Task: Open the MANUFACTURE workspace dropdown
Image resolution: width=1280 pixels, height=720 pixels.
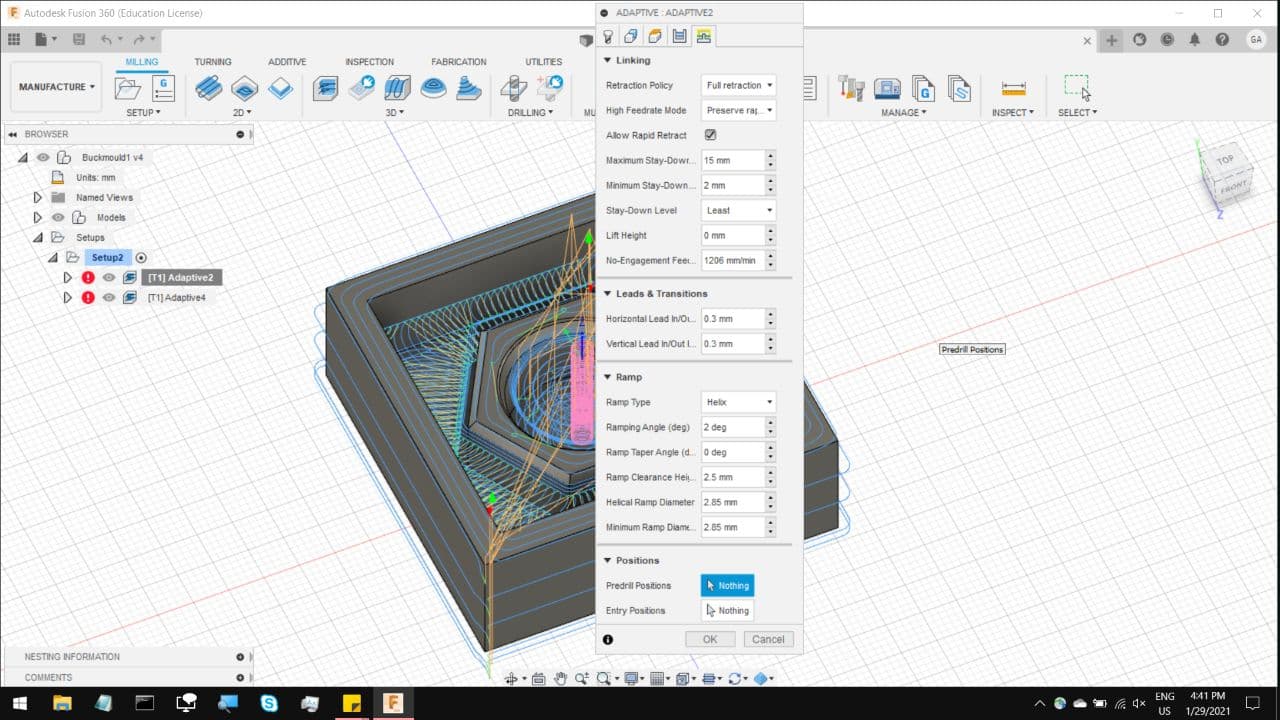Action: pyautogui.click(x=56, y=87)
